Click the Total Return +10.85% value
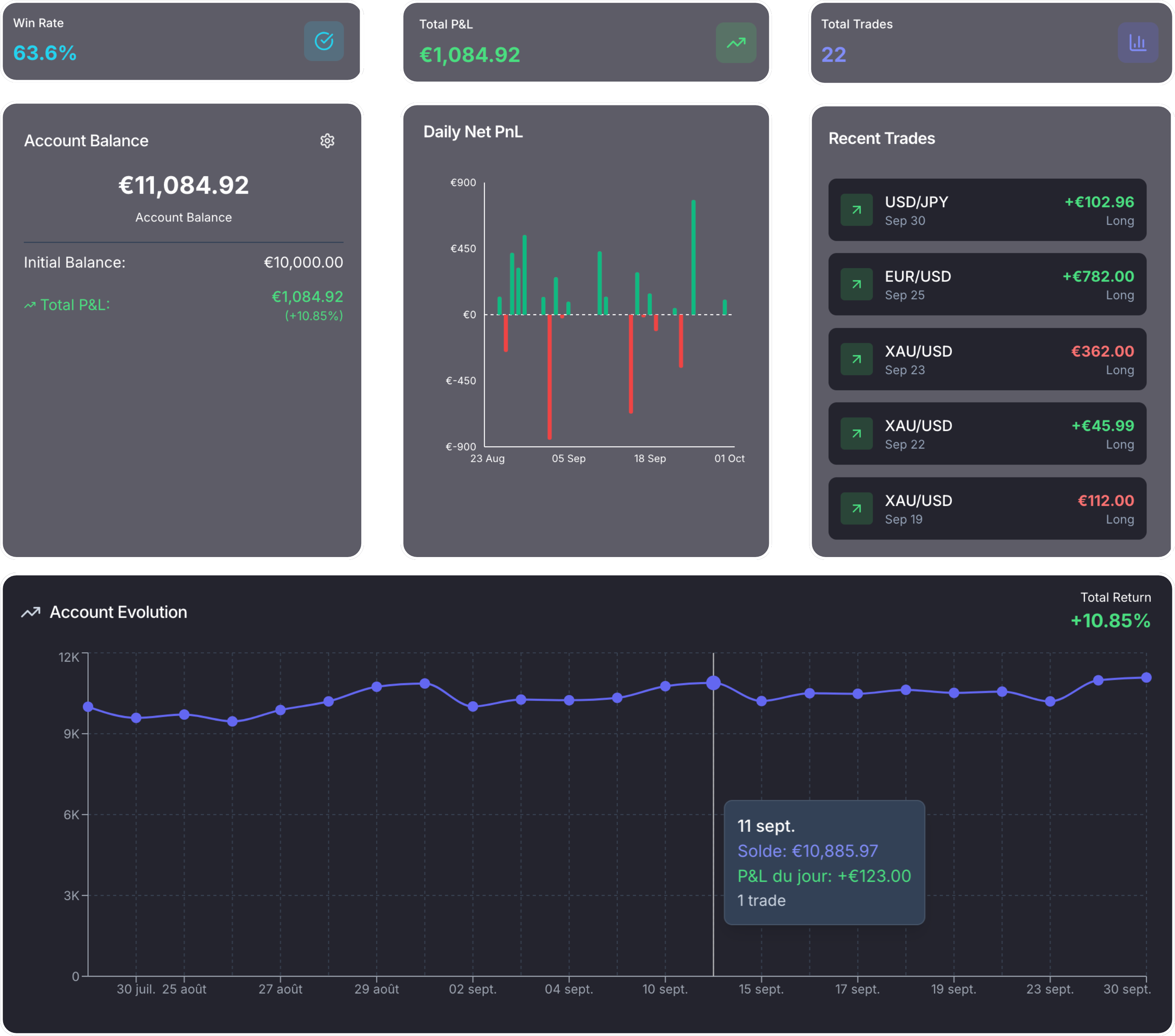The width and height of the screenshot is (1175, 1036). [x=1110, y=621]
